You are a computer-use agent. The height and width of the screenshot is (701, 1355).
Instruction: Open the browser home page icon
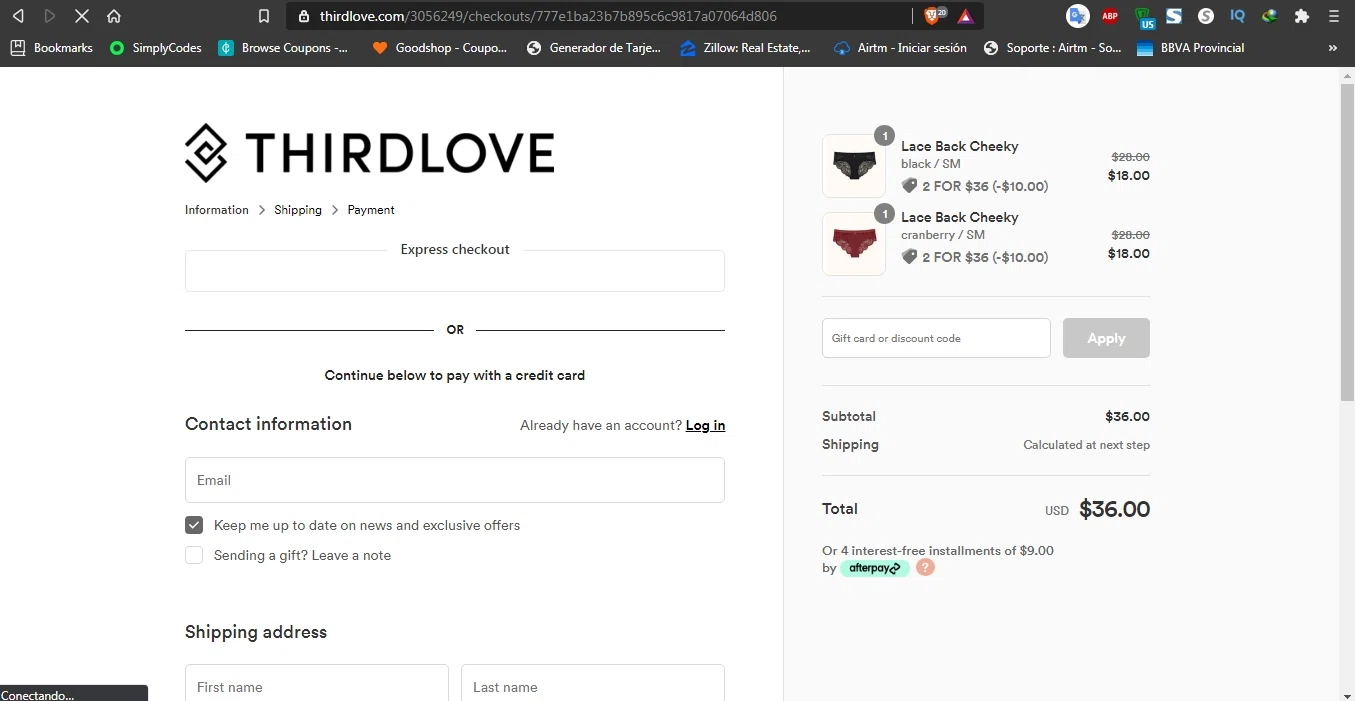click(x=114, y=16)
